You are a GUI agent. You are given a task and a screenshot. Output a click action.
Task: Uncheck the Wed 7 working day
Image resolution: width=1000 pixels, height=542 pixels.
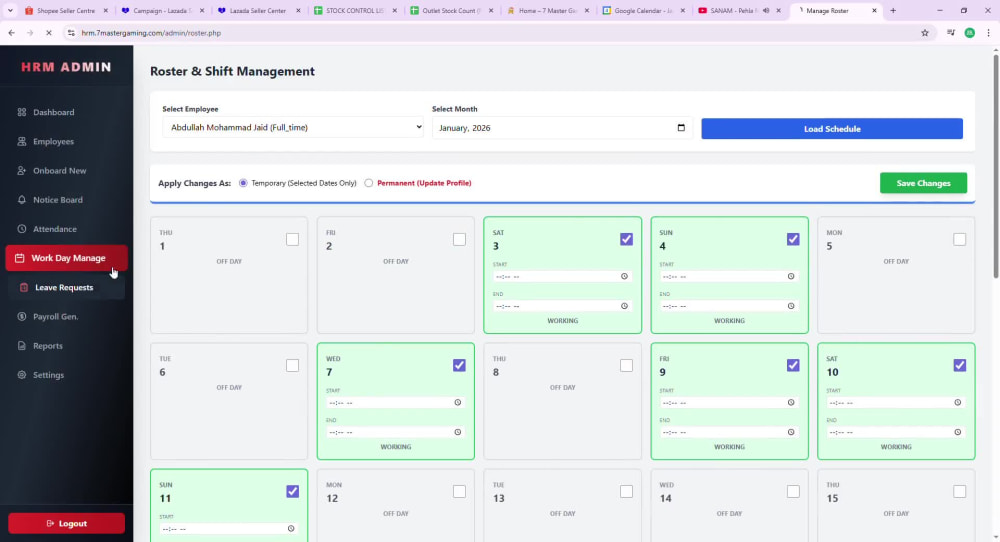[459, 365]
